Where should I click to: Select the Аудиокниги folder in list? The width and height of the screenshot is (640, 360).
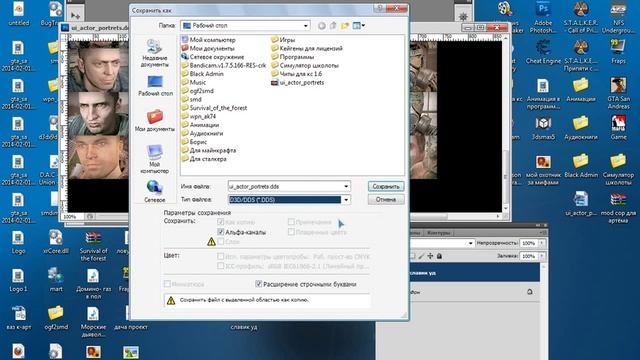coord(202,133)
